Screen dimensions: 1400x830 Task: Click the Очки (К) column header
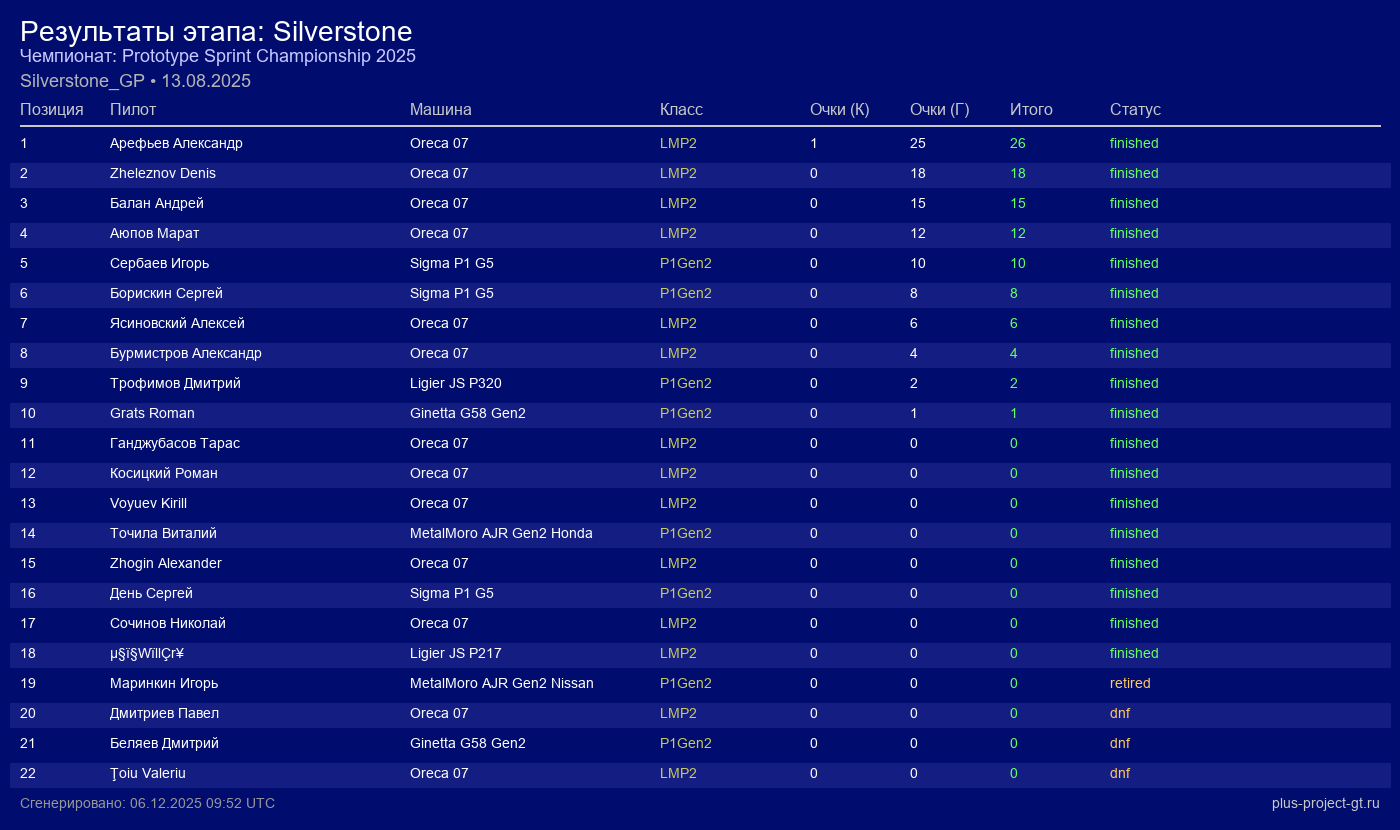pyautogui.click(x=839, y=109)
